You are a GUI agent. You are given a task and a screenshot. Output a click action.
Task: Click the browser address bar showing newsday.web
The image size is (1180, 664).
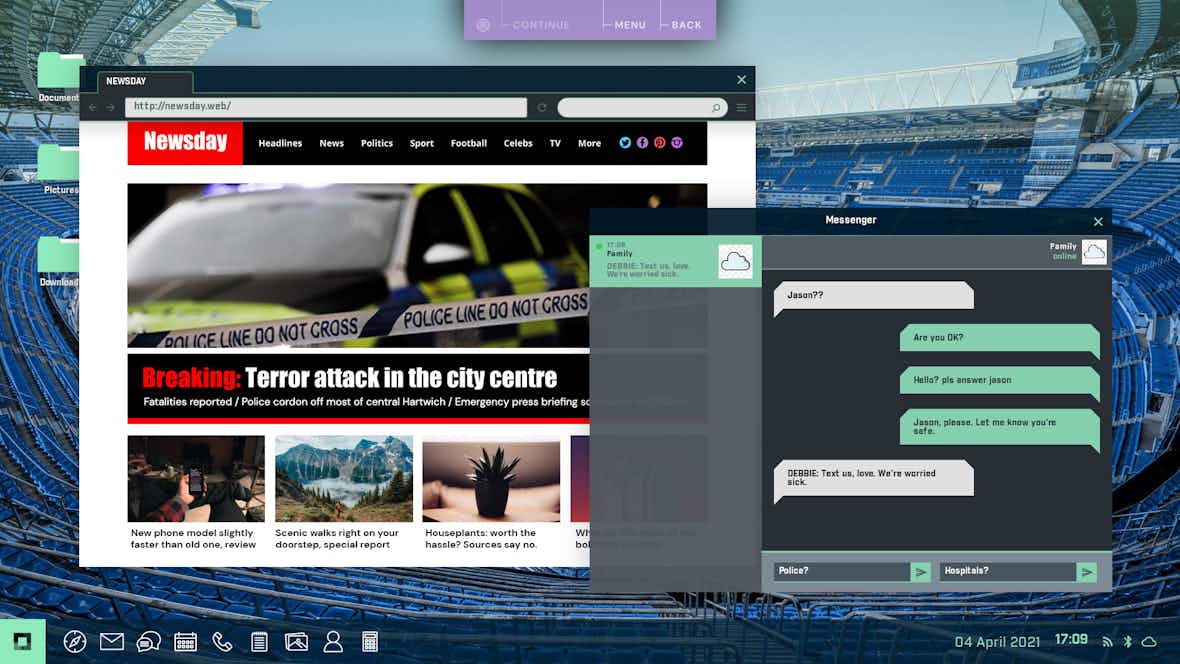click(x=326, y=107)
